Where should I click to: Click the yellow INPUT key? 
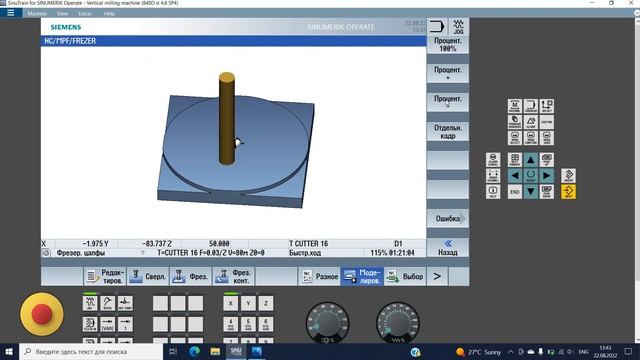pos(568,191)
